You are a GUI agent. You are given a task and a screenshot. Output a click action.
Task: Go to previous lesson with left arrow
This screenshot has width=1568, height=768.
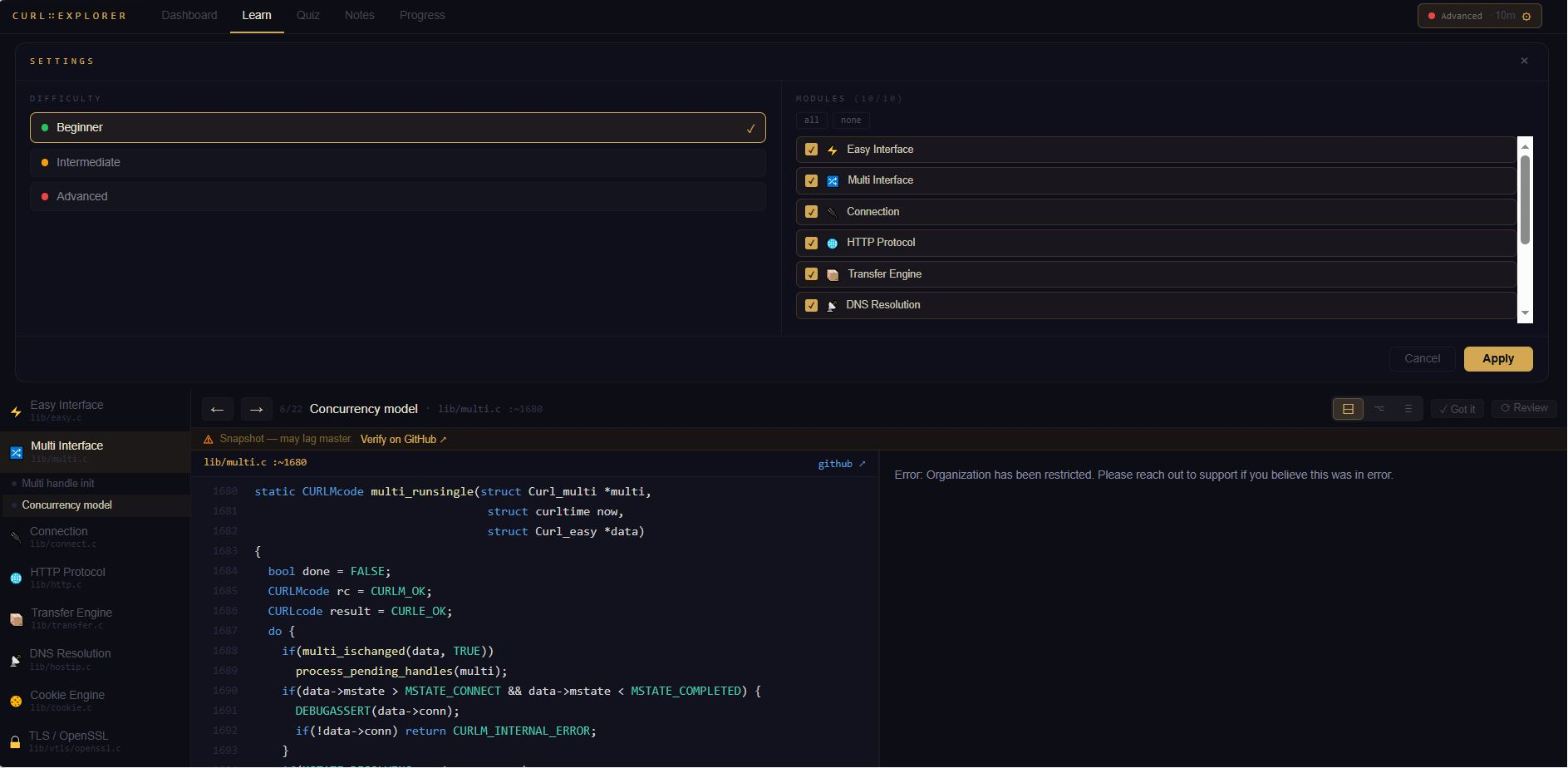pyautogui.click(x=217, y=409)
